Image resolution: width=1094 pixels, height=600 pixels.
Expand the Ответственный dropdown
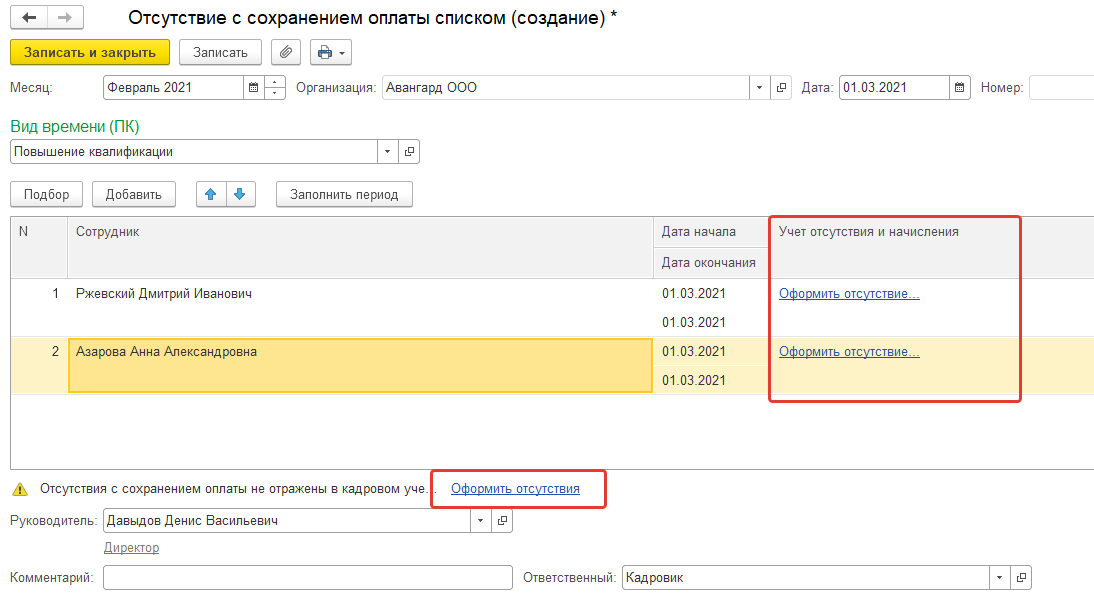(999, 578)
